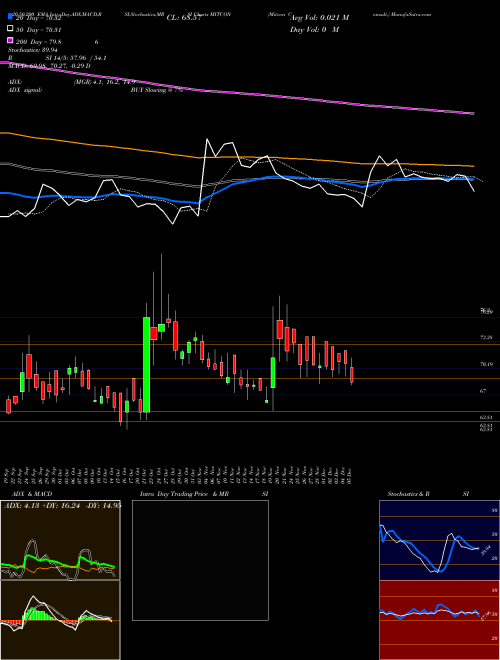Click the tall green candlestick on 21 Oct

(146, 365)
